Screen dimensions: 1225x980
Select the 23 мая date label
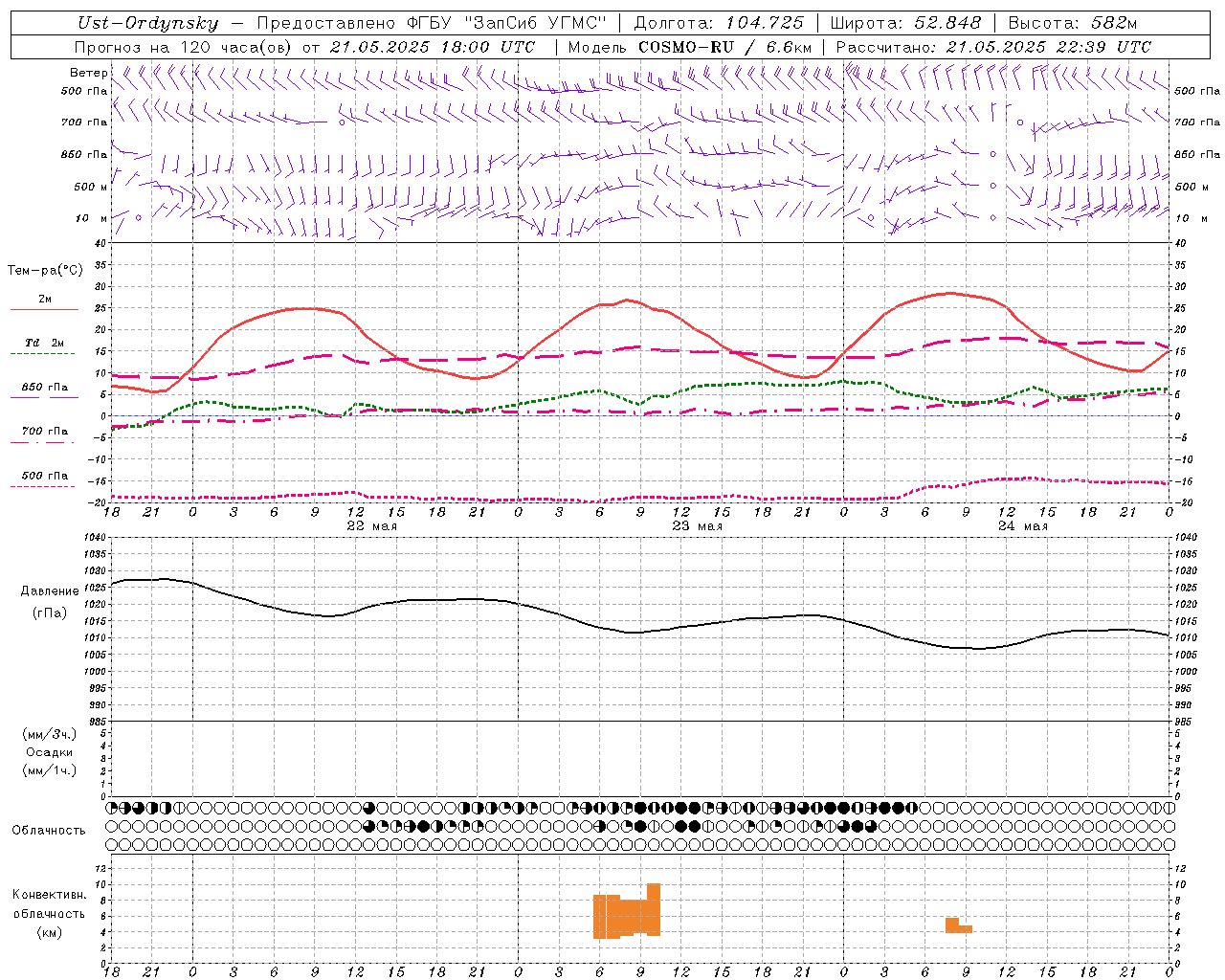click(698, 526)
